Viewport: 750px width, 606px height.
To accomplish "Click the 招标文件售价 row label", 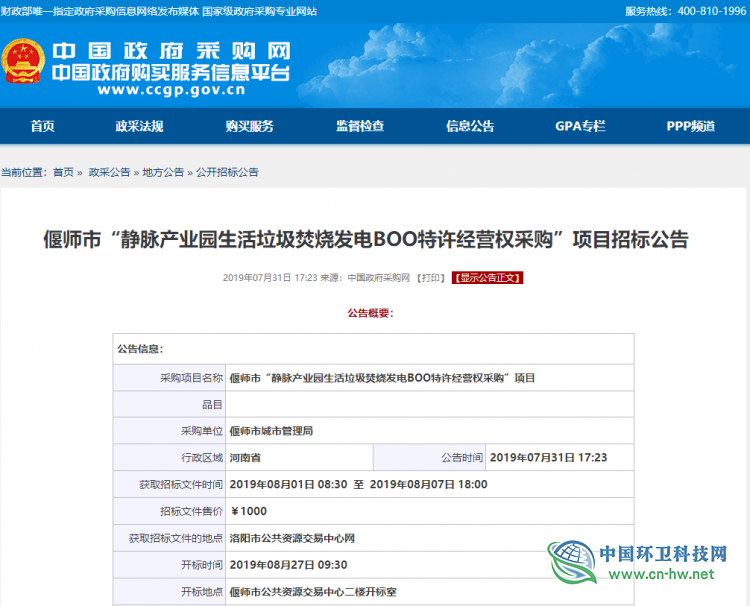I will [x=191, y=511].
